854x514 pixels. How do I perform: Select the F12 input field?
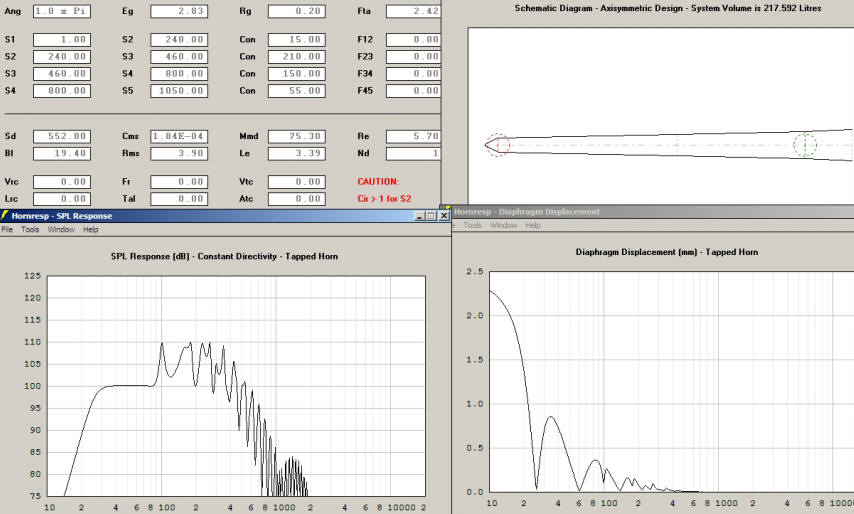(x=413, y=40)
